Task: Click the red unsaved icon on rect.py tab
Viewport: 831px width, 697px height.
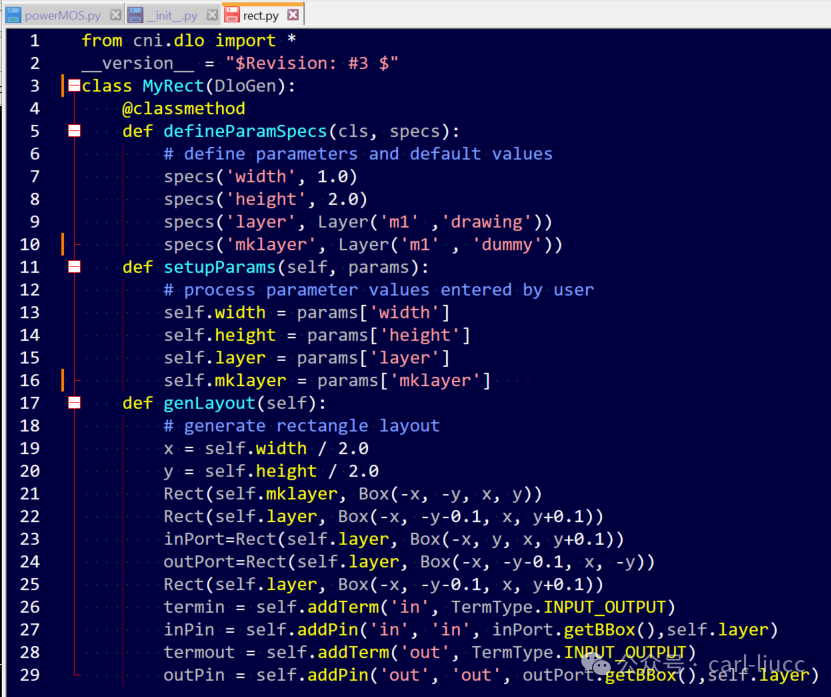Action: pyautogui.click(x=232, y=15)
